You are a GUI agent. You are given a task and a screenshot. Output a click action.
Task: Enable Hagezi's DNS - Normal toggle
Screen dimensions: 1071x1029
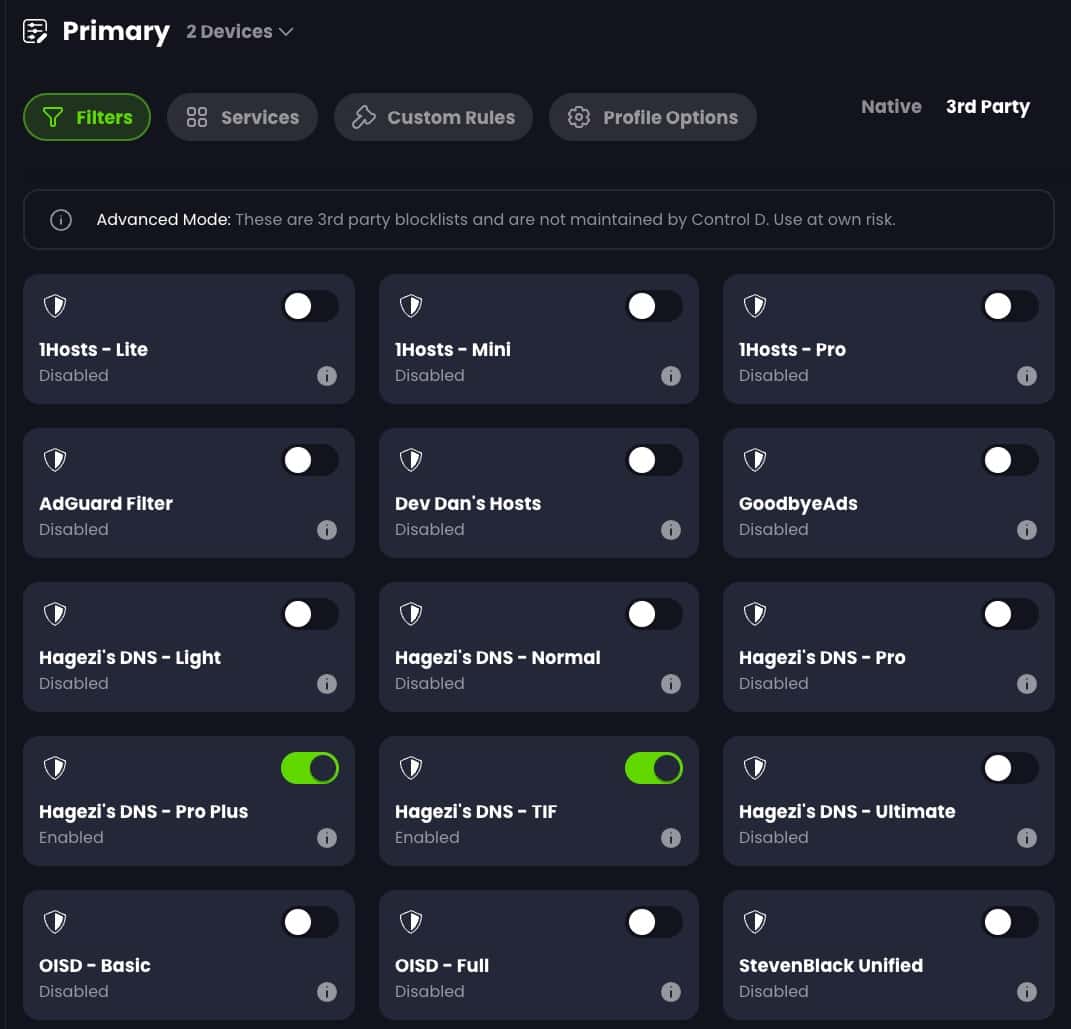(x=654, y=614)
